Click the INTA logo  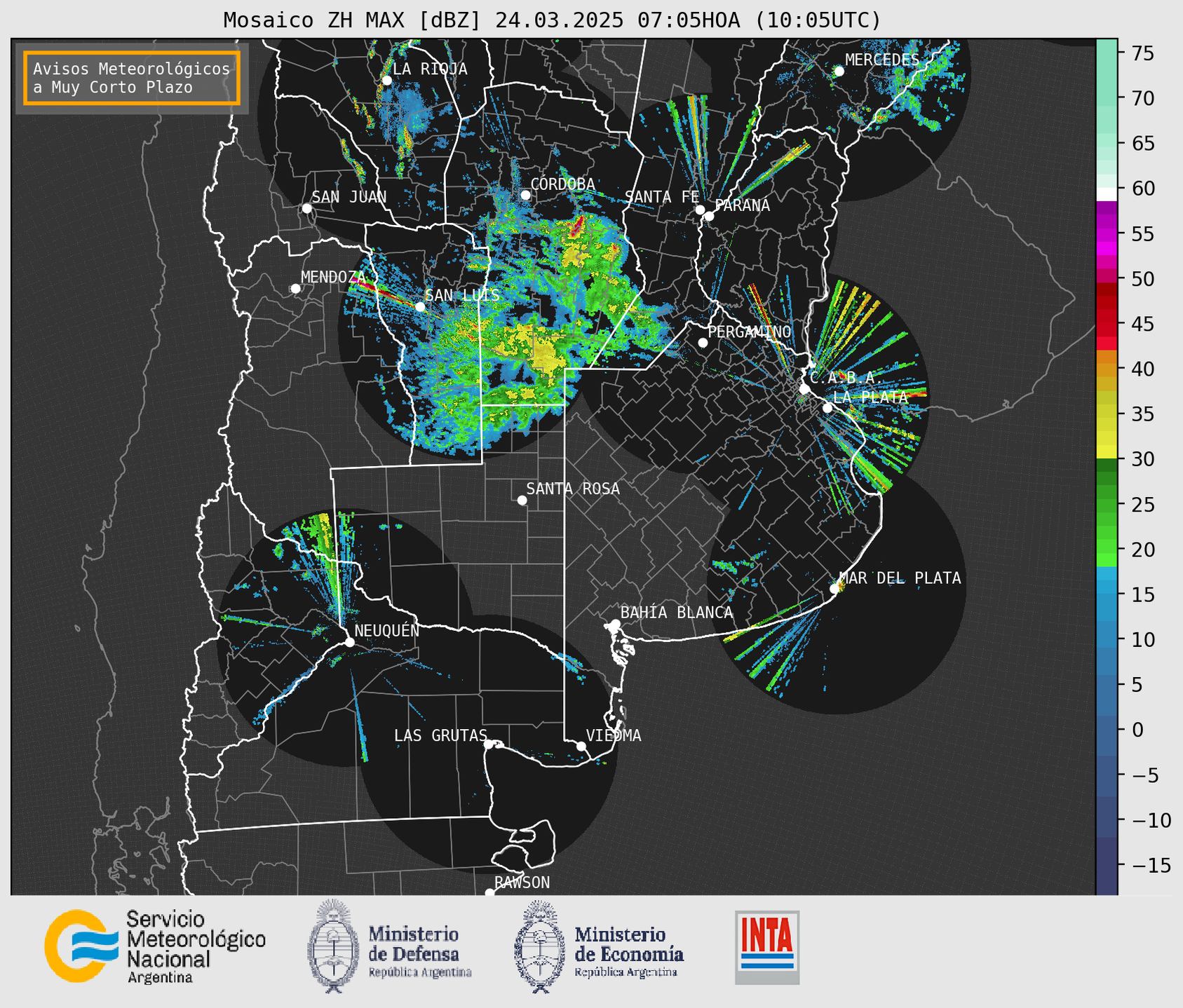(767, 947)
